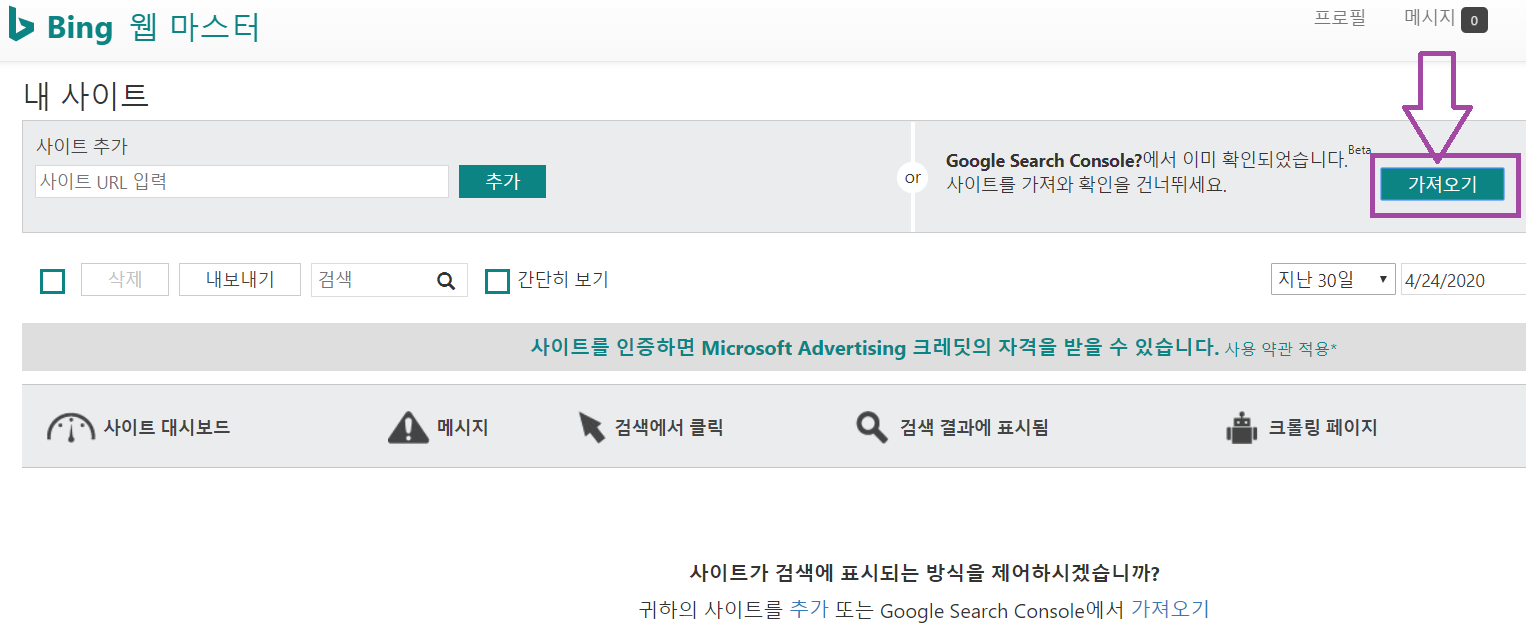This screenshot has width=1526, height=641.
Task: Click the 사이트 대시보드 column header text
Action: 167,428
